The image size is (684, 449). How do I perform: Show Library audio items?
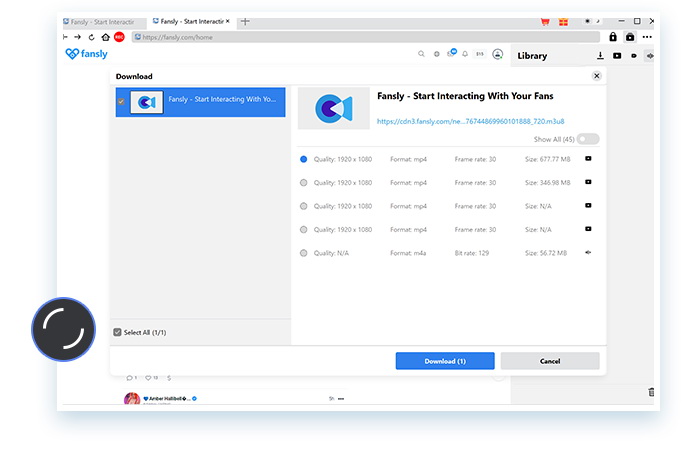click(x=650, y=56)
